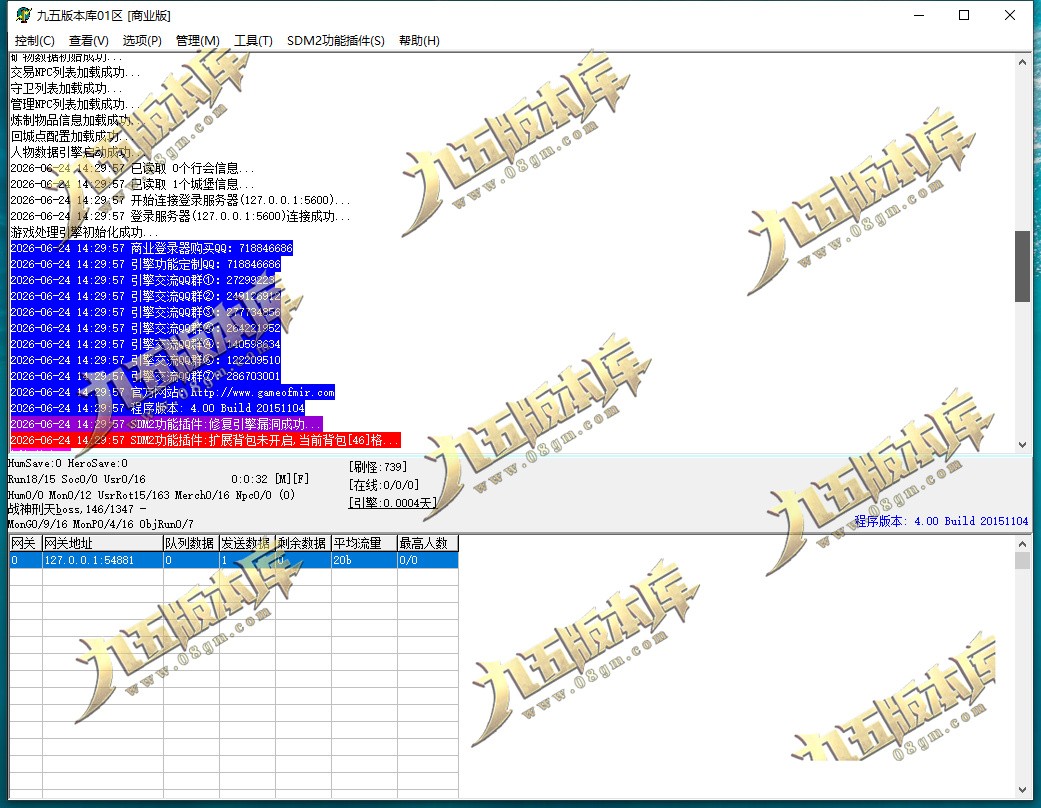Click log line 已读取 0个行会信息
Image resolution: width=1041 pixels, height=808 pixels.
click(132, 169)
